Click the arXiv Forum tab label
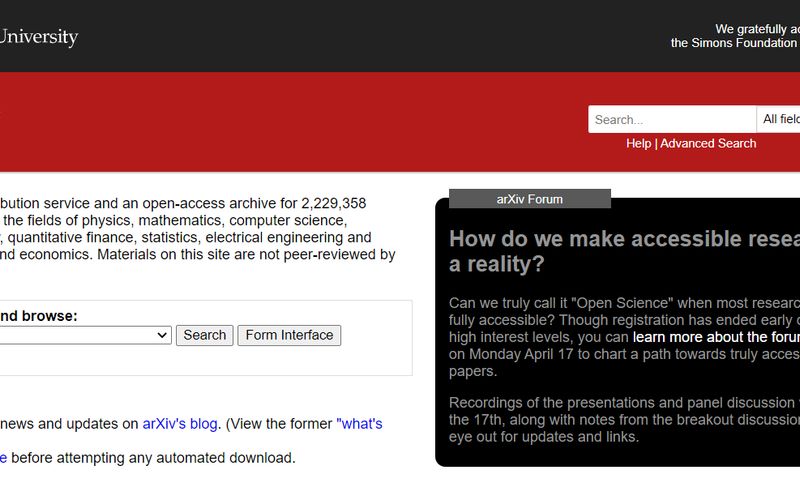Image resolution: width=800 pixels, height=500 pixels. click(530, 199)
